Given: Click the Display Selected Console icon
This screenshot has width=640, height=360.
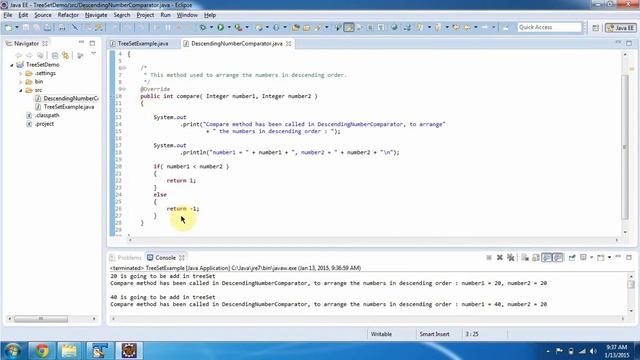Looking at the screenshot, I should click(583, 258).
